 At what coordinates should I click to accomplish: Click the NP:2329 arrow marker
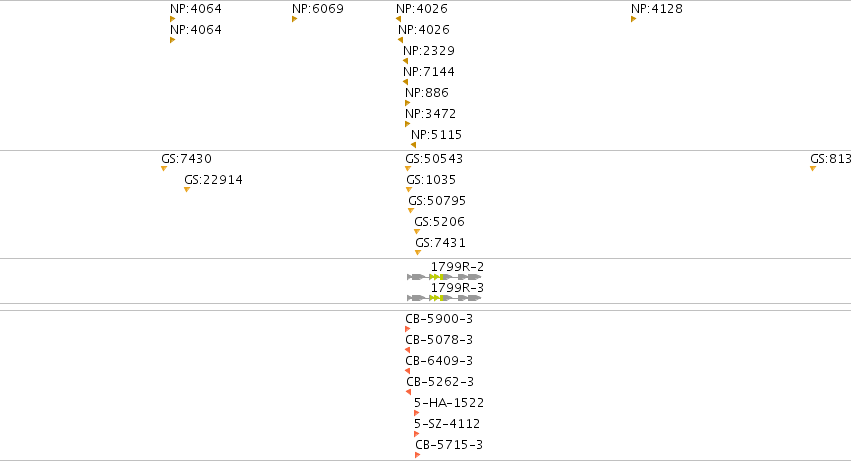[405, 61]
